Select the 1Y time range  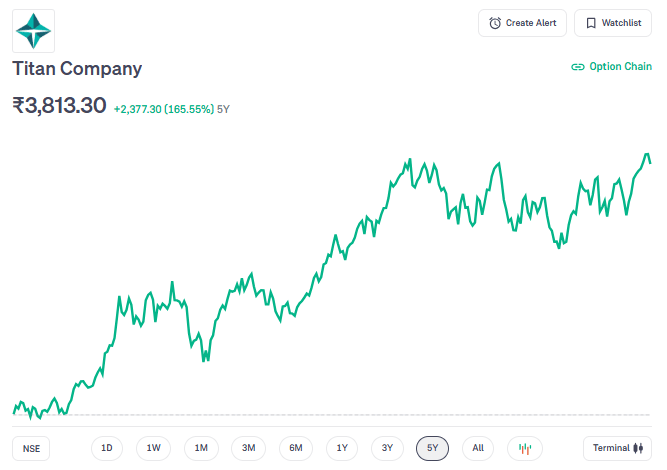point(342,448)
